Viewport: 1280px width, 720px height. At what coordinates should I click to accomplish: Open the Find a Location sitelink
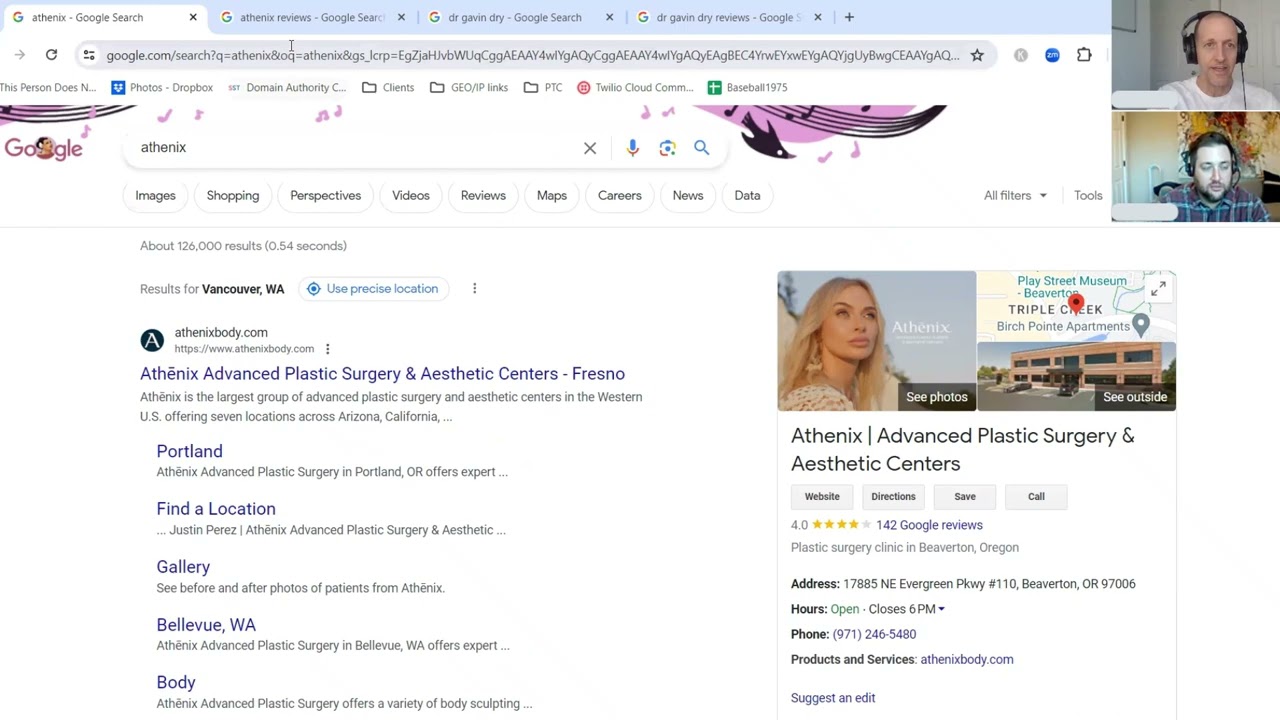[x=216, y=510]
